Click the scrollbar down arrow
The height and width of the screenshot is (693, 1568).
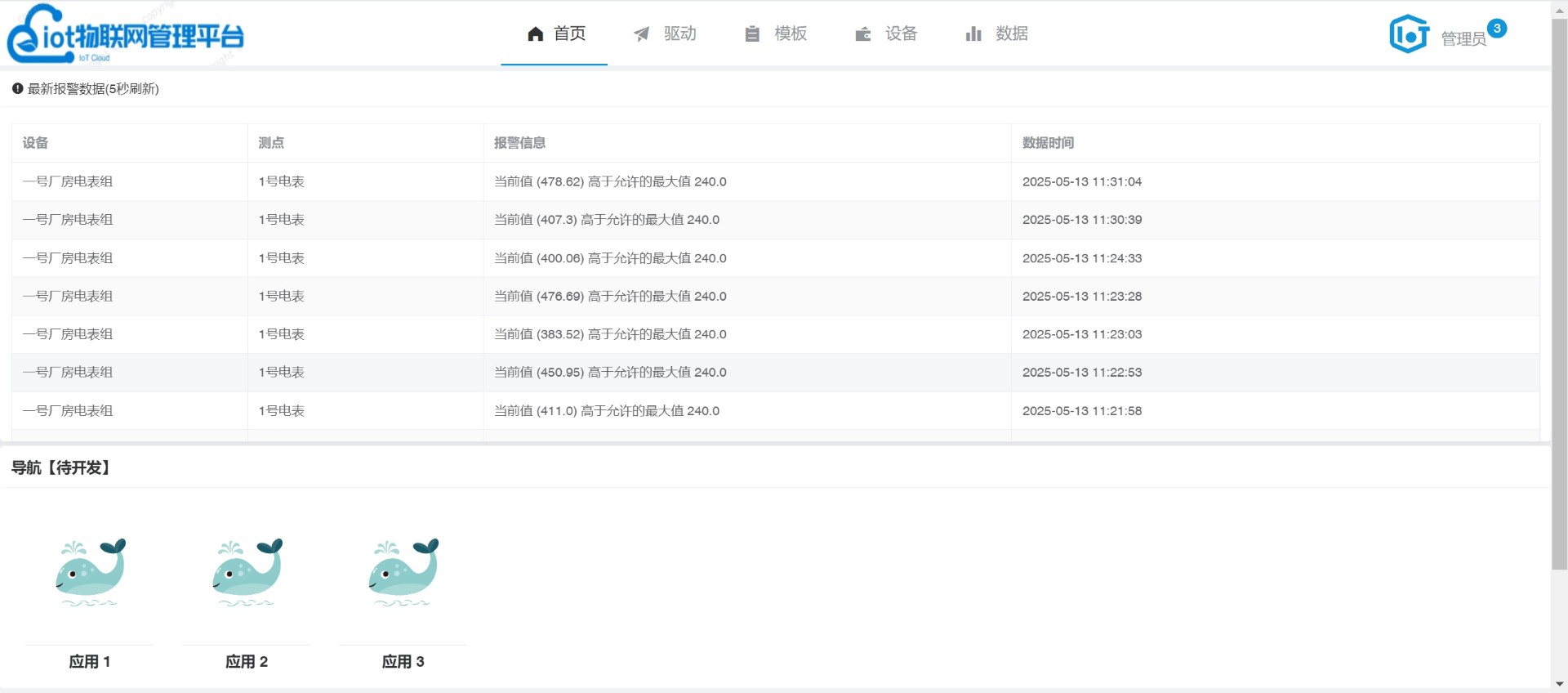(1559, 684)
